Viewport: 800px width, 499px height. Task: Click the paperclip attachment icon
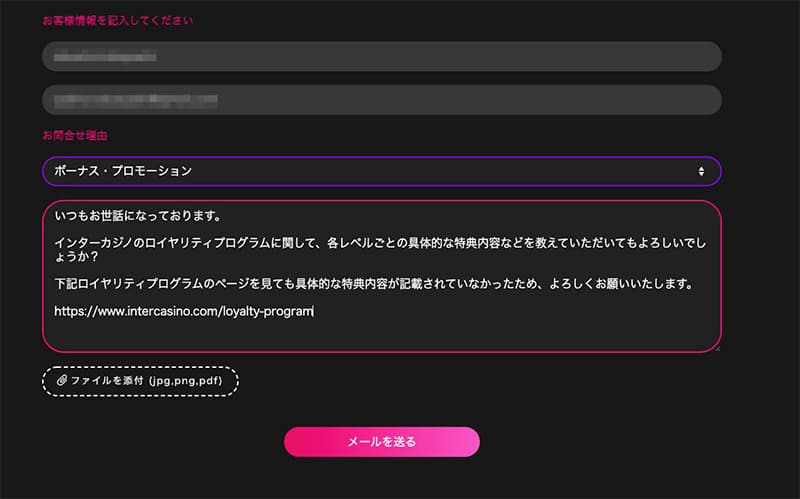point(62,380)
